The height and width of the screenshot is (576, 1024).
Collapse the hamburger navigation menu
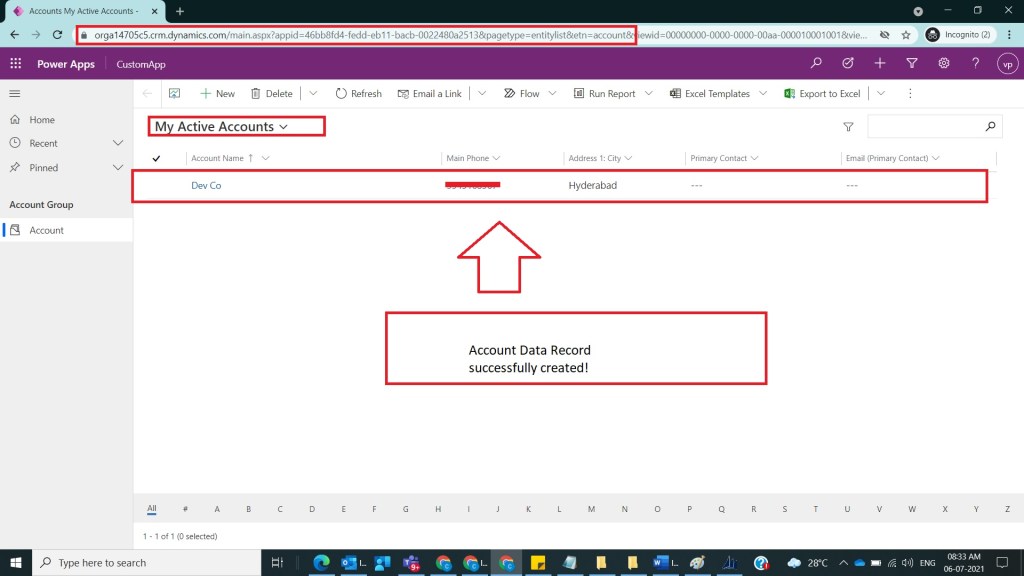pos(15,93)
